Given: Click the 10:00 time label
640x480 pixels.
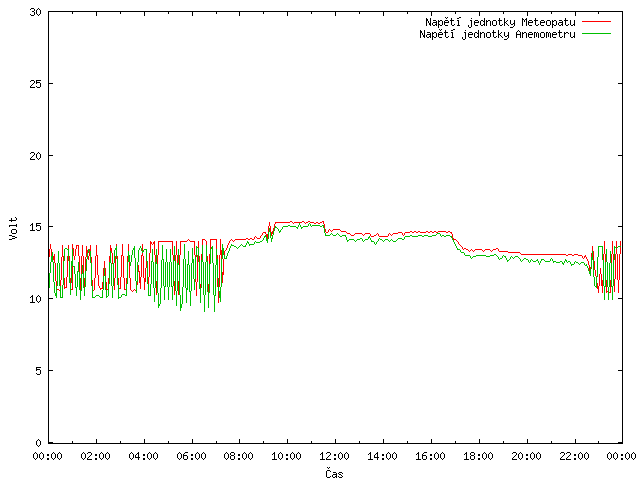Looking at the screenshot, I should [287, 456].
